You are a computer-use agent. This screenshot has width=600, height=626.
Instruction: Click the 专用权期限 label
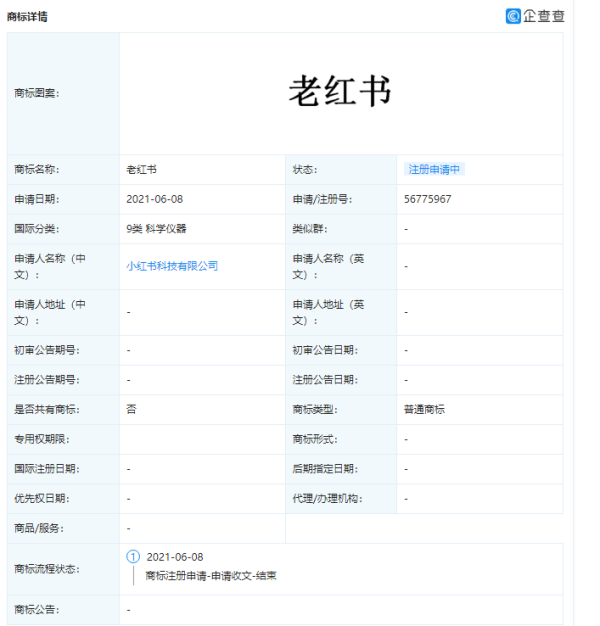pyautogui.click(x=42, y=439)
